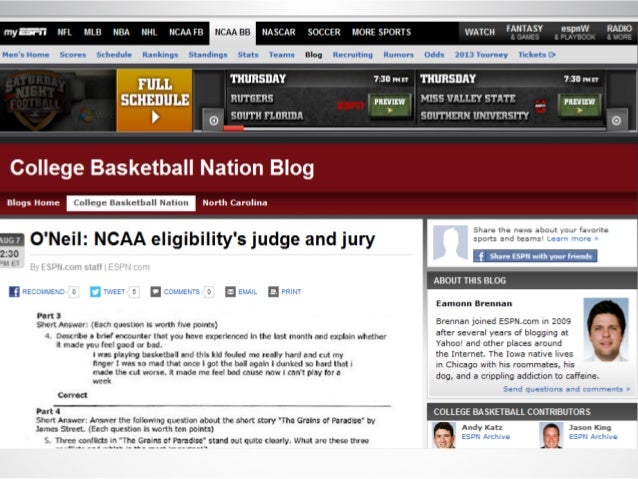Image resolution: width=638 pixels, height=479 pixels.
Task: Open the FANTASY & GAMES menu
Action: (x=524, y=32)
